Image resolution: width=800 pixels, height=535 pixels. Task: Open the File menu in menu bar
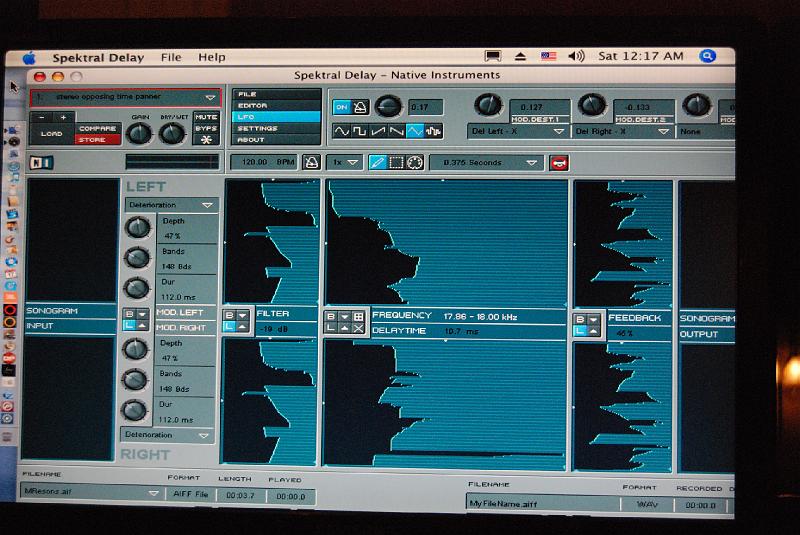point(171,57)
